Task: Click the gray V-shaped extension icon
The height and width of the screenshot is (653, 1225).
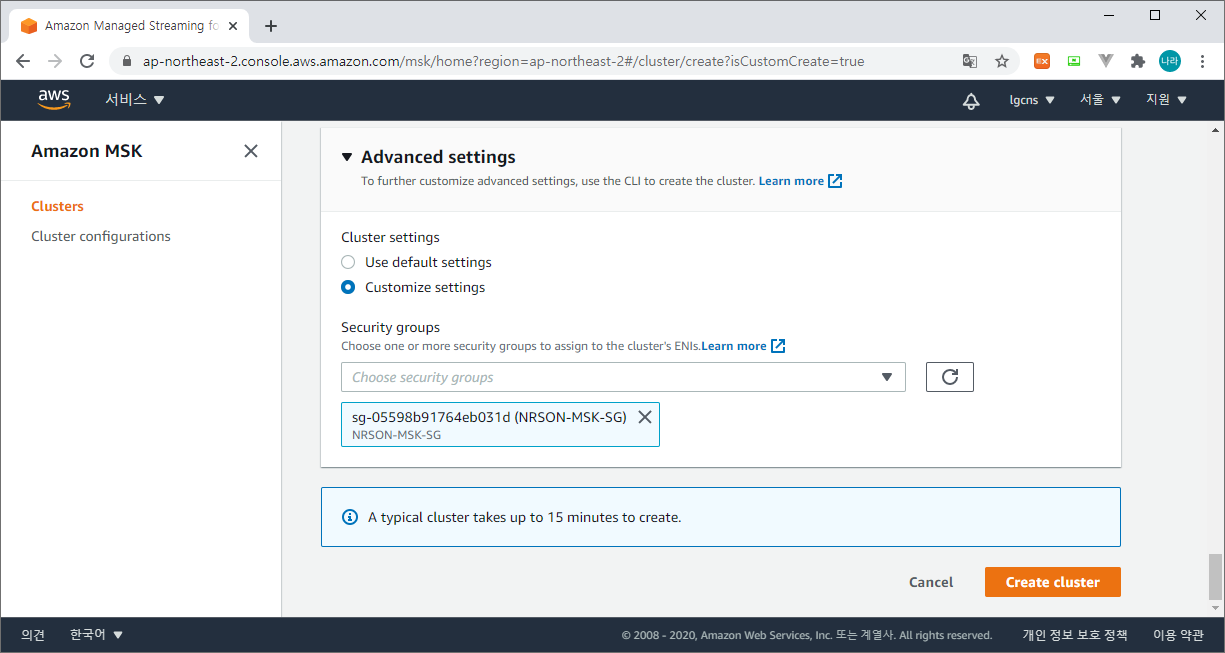Action: click(x=1105, y=61)
